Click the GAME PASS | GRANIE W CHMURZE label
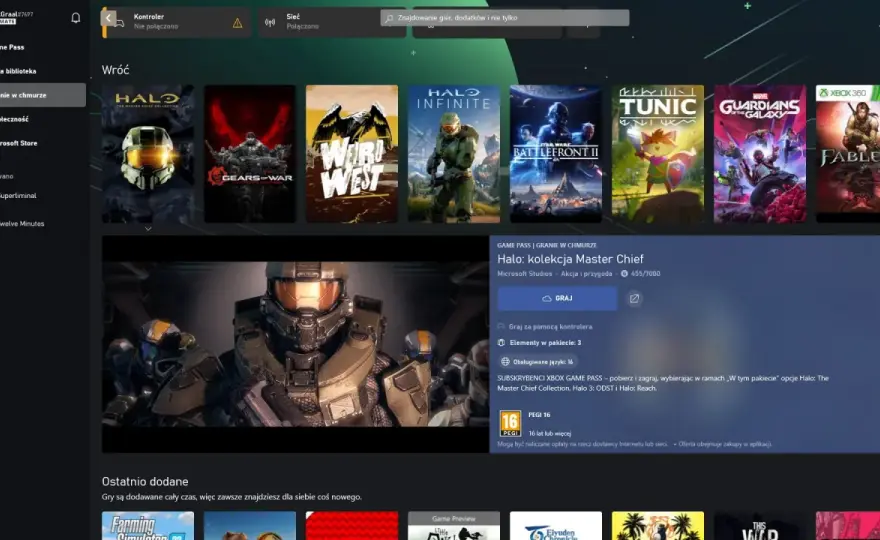Viewport: 880px width, 540px height. [547, 245]
